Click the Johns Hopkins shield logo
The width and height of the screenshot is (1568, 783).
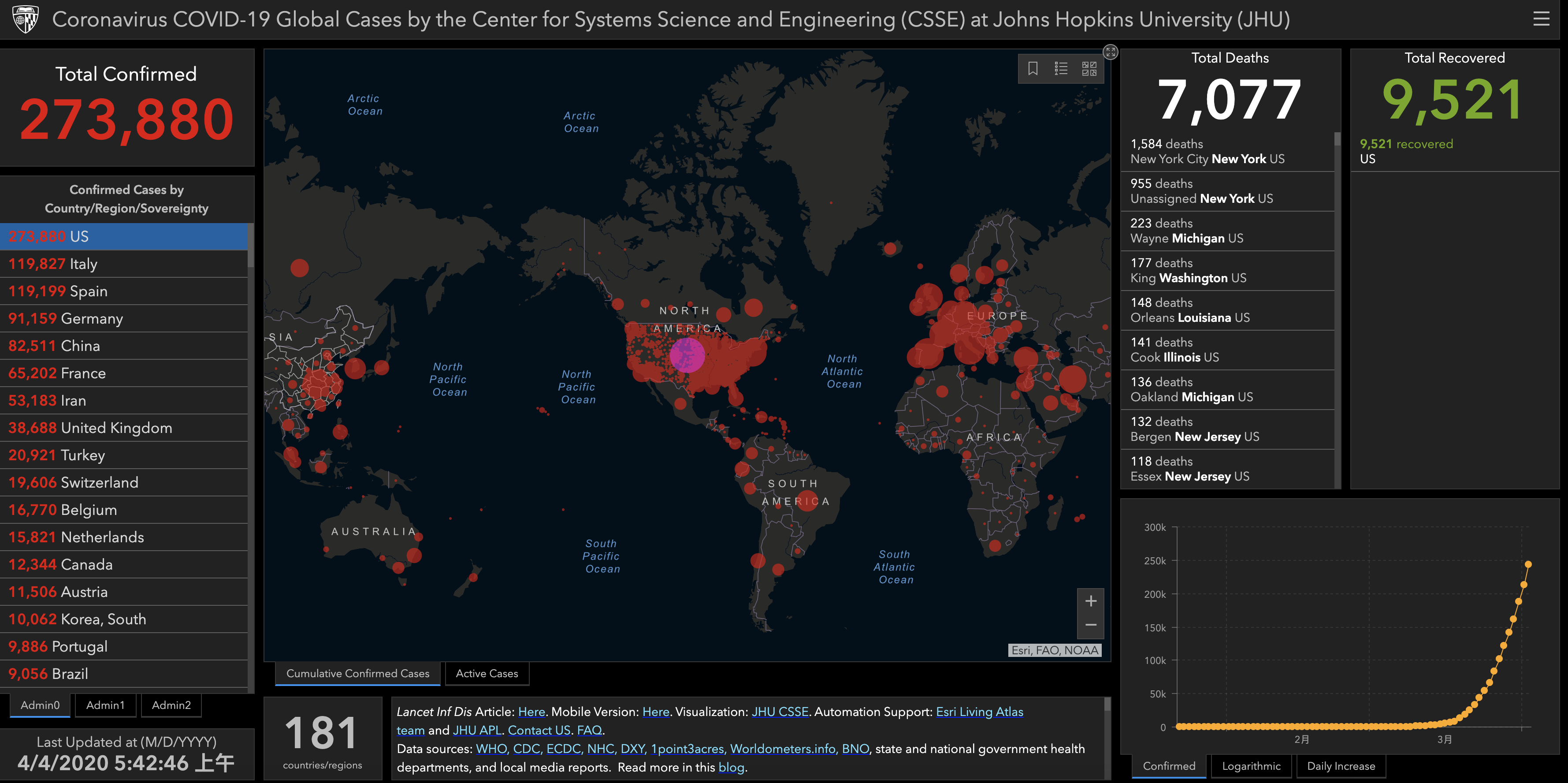point(25,19)
